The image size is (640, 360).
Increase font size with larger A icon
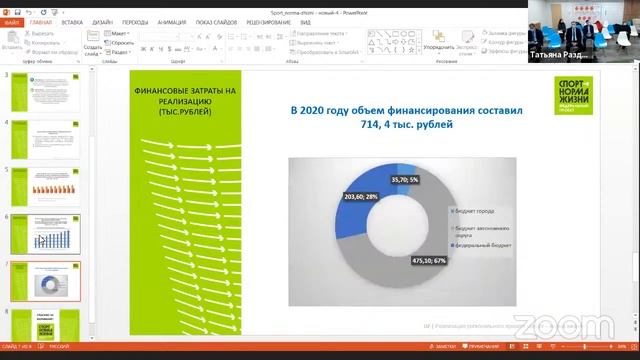(199, 37)
